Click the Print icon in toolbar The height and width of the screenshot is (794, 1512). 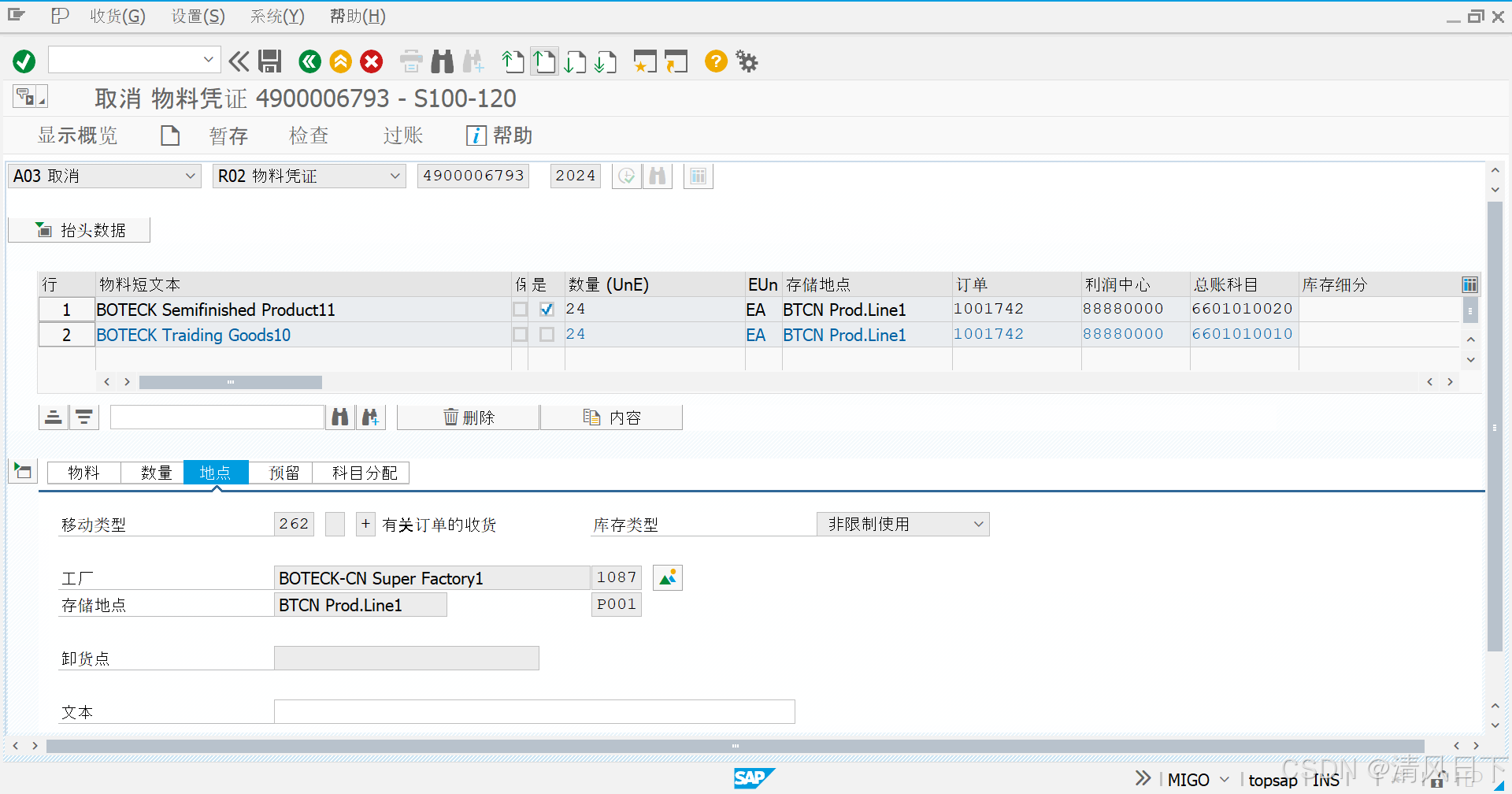click(x=411, y=61)
